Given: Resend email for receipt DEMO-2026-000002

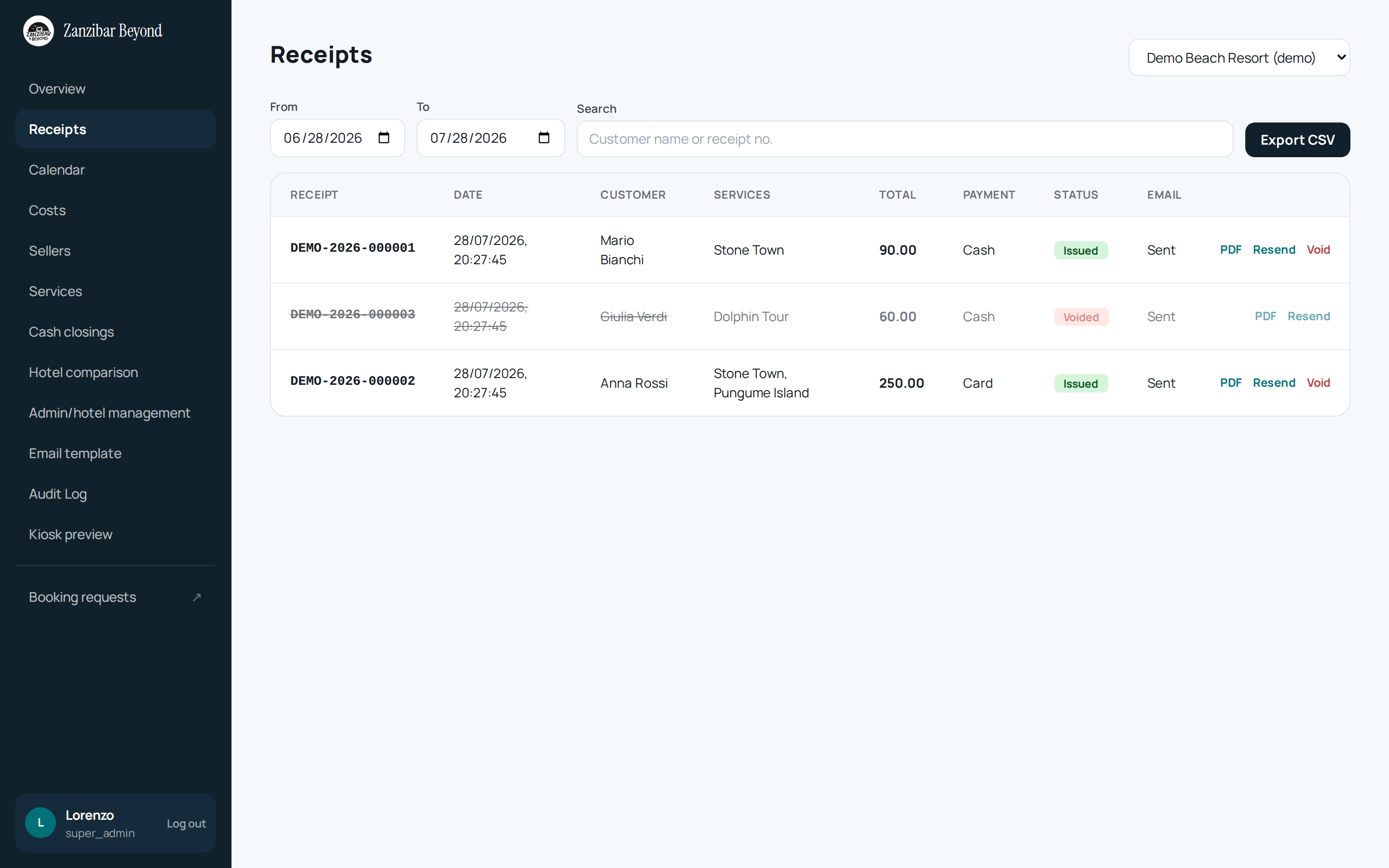Looking at the screenshot, I should pos(1274,383).
